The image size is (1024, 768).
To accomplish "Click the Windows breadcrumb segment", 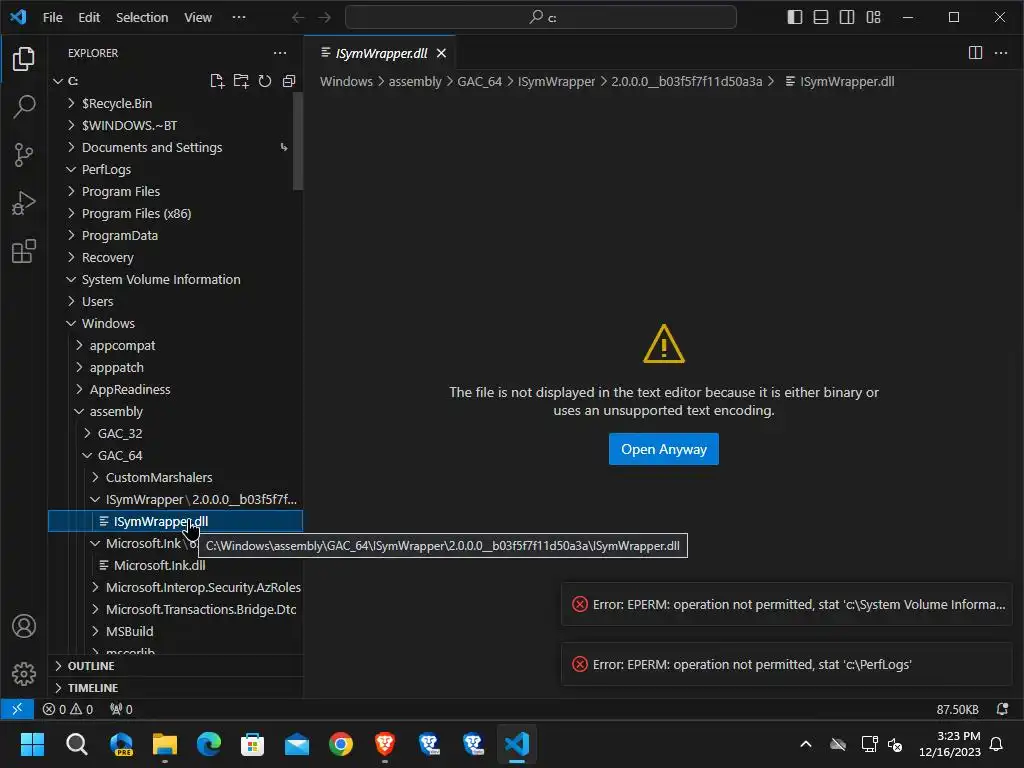I will coord(346,82).
